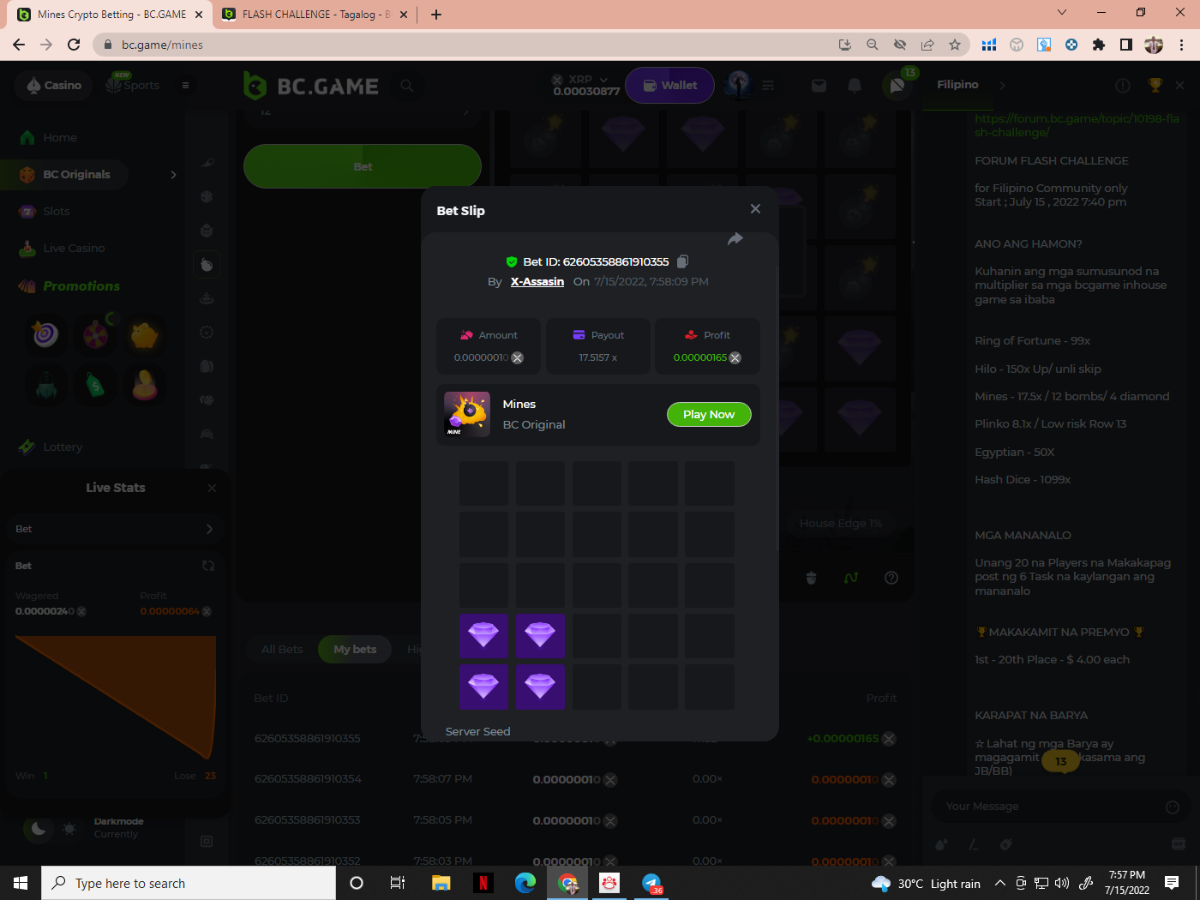
Task: Open X-Assasin player profile link
Action: click(x=537, y=282)
